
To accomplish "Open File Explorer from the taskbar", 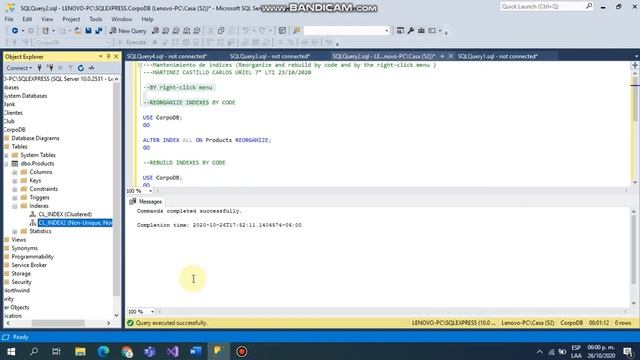I will [80, 351].
